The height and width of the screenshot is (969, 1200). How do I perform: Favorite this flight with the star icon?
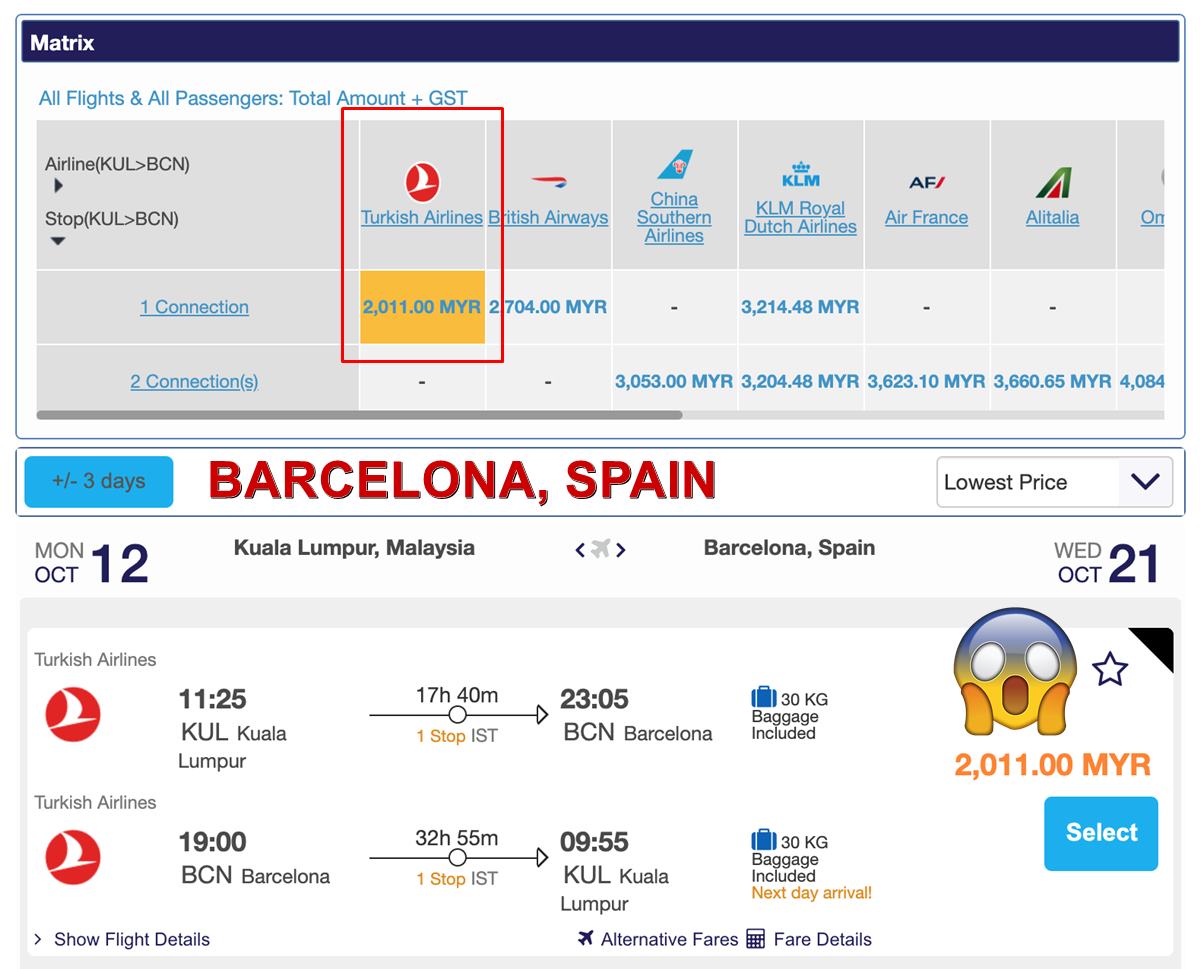tap(1109, 669)
